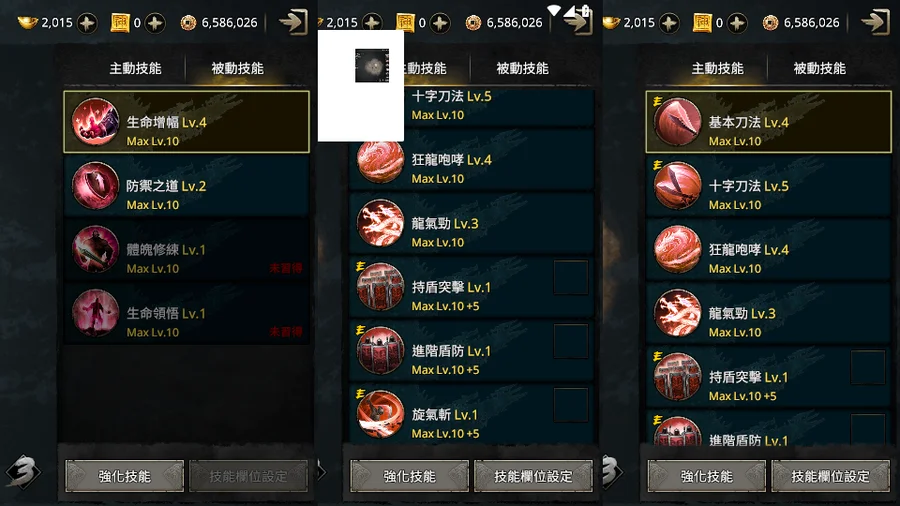Open the small thumbnail inside the white box
This screenshot has height=506, width=900.
pyautogui.click(x=372, y=65)
